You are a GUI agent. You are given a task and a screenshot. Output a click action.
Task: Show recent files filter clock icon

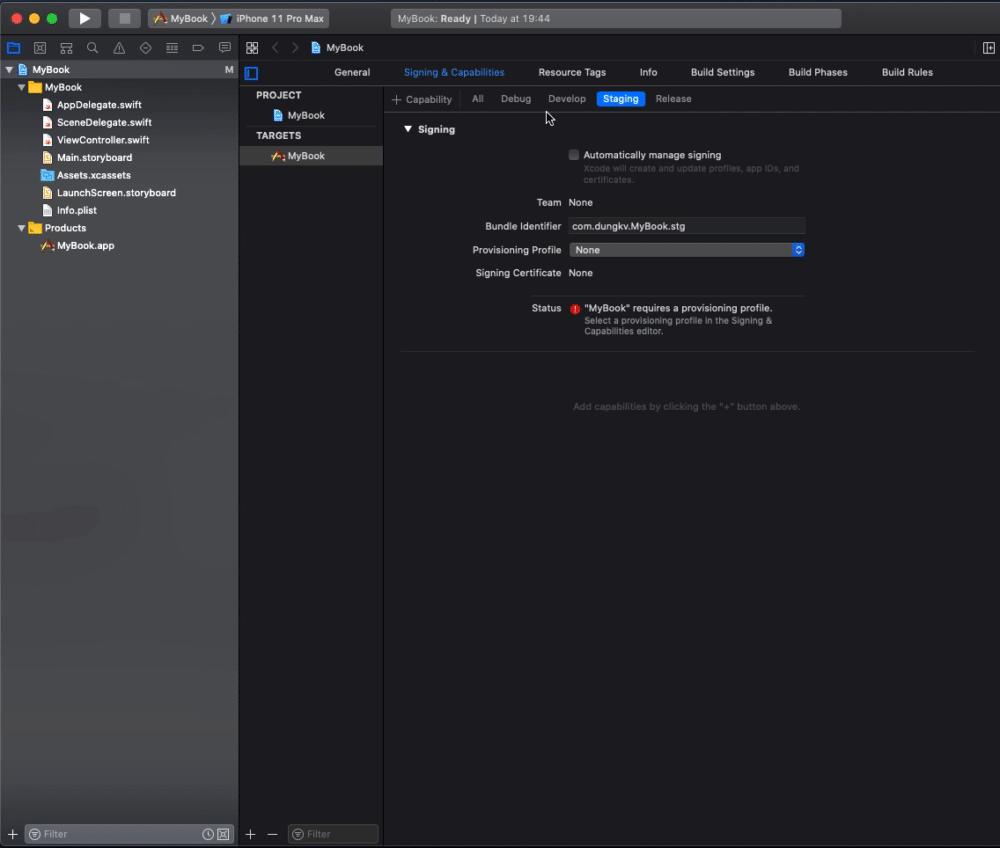(208, 834)
